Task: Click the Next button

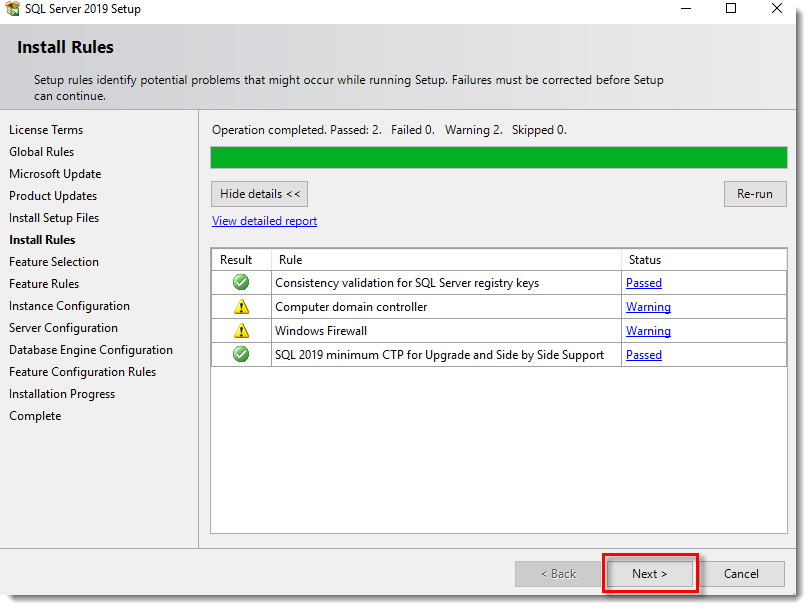Action: click(x=650, y=574)
